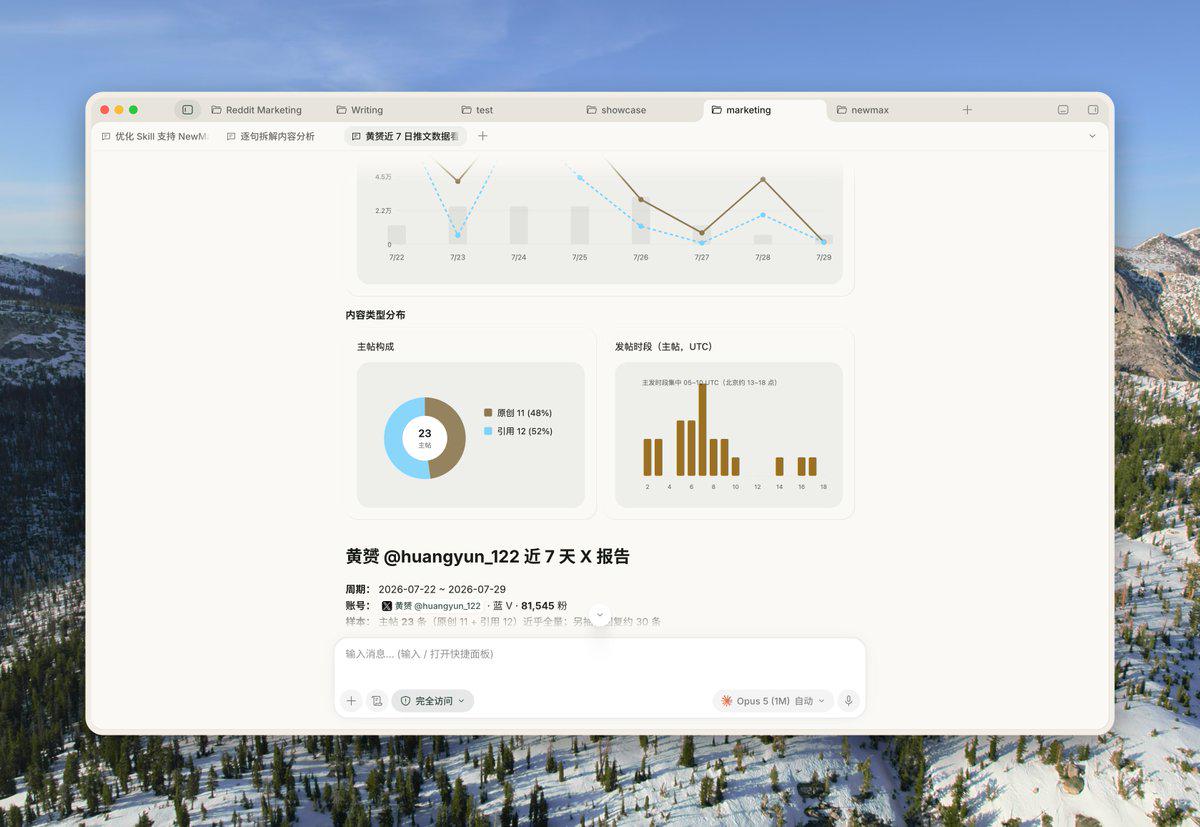Toggle the bottom panel layout icon
Screen dimensions: 1200x827
pyautogui.click(x=1063, y=110)
